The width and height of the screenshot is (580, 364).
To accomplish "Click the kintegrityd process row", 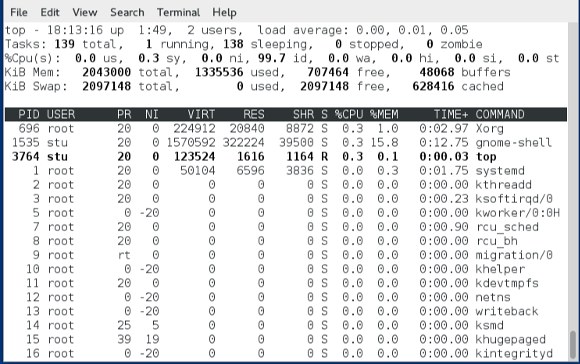I will click(x=286, y=354).
